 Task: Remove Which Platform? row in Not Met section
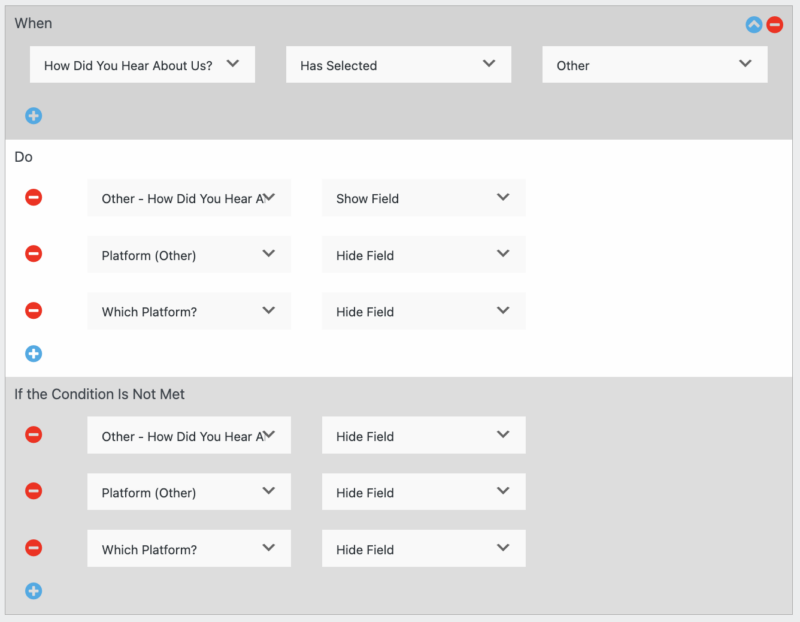[x=34, y=548]
